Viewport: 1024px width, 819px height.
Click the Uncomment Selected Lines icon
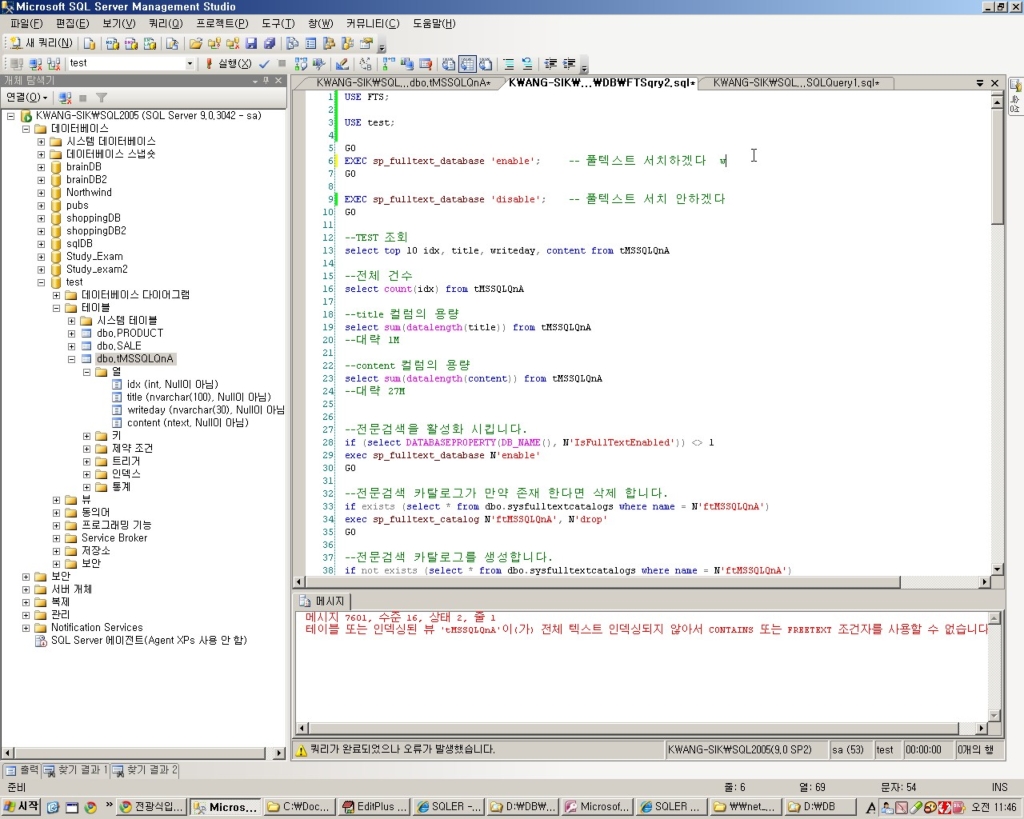[x=527, y=63]
